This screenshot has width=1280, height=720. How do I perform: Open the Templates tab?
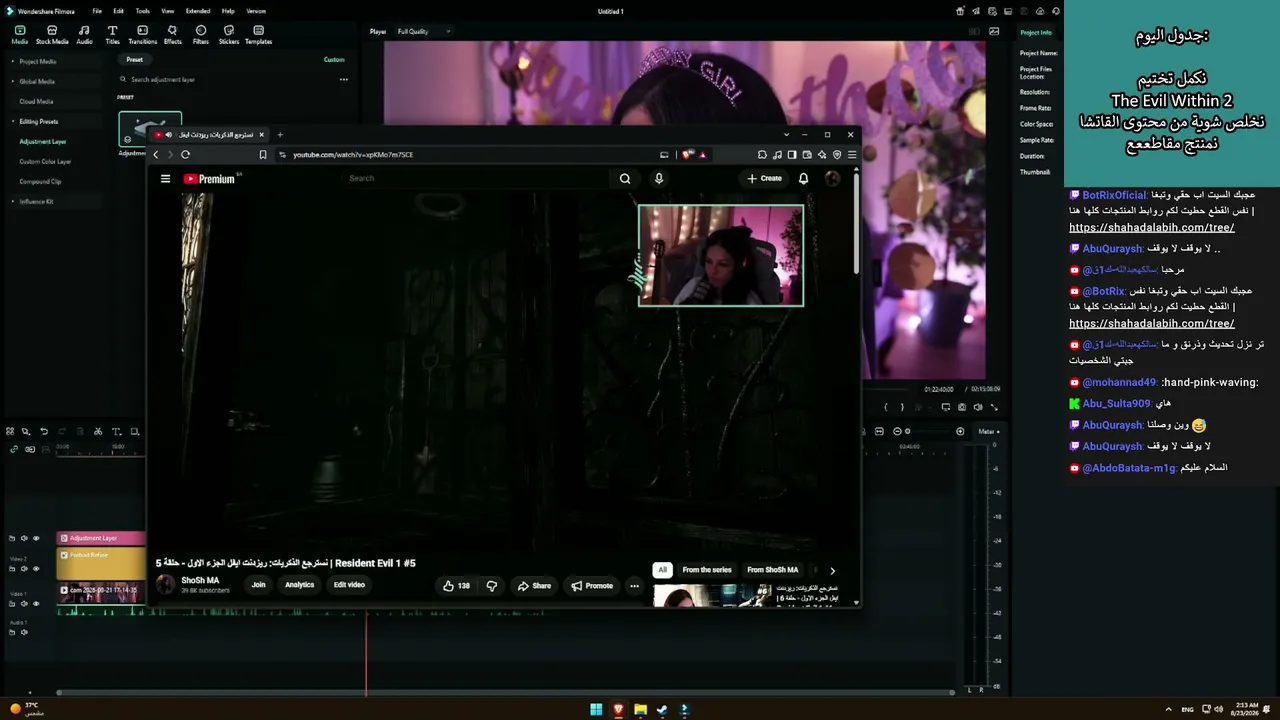[258, 35]
